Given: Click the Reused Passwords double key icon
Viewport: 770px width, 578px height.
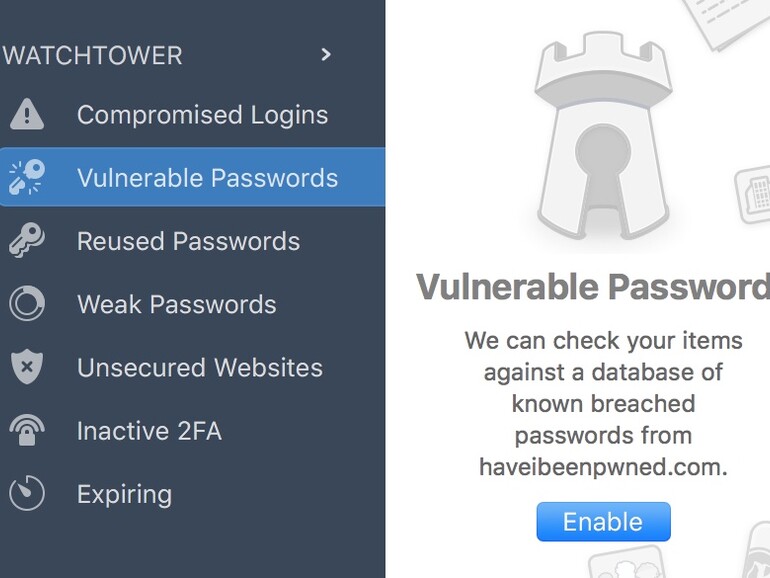Looking at the screenshot, I should 27,241.
